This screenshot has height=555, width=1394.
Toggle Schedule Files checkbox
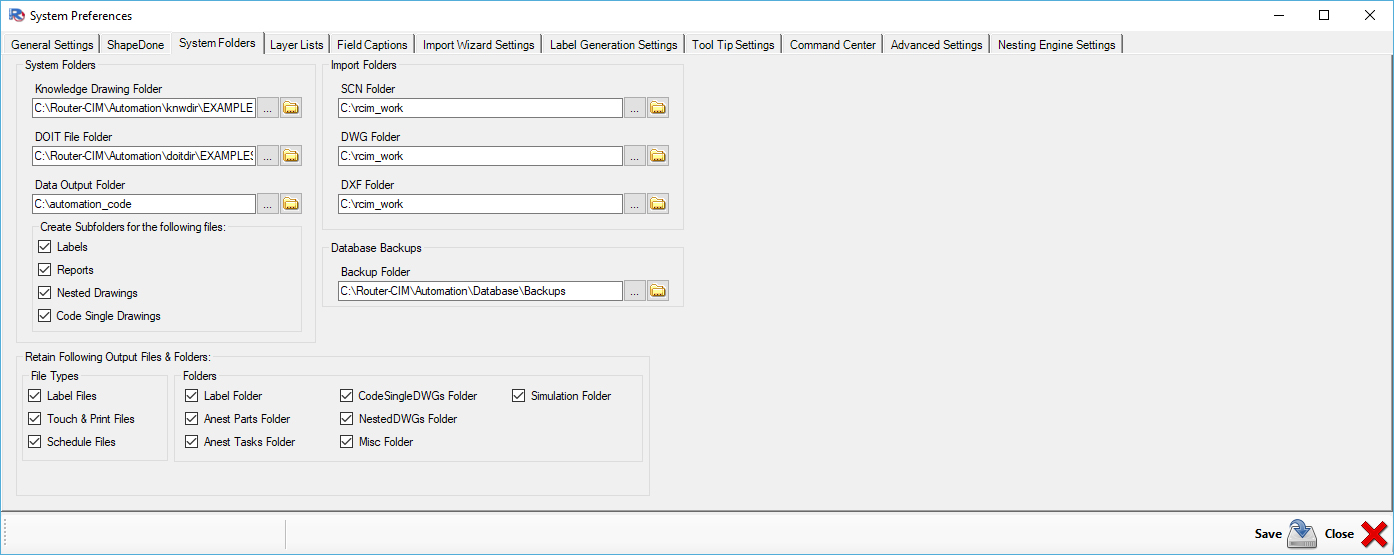pos(35,442)
